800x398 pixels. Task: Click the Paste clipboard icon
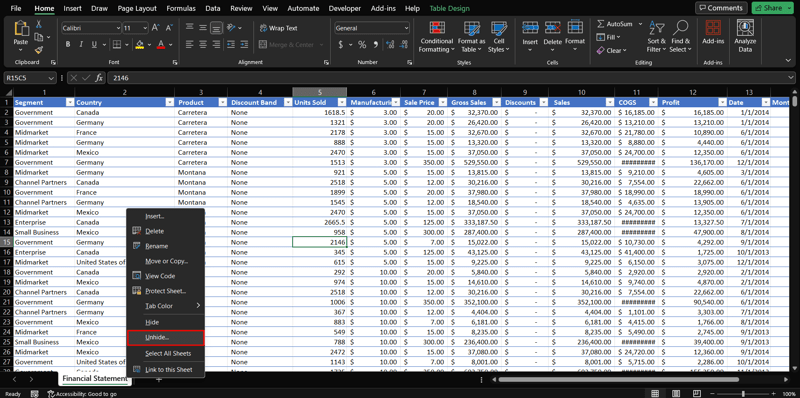point(21,29)
